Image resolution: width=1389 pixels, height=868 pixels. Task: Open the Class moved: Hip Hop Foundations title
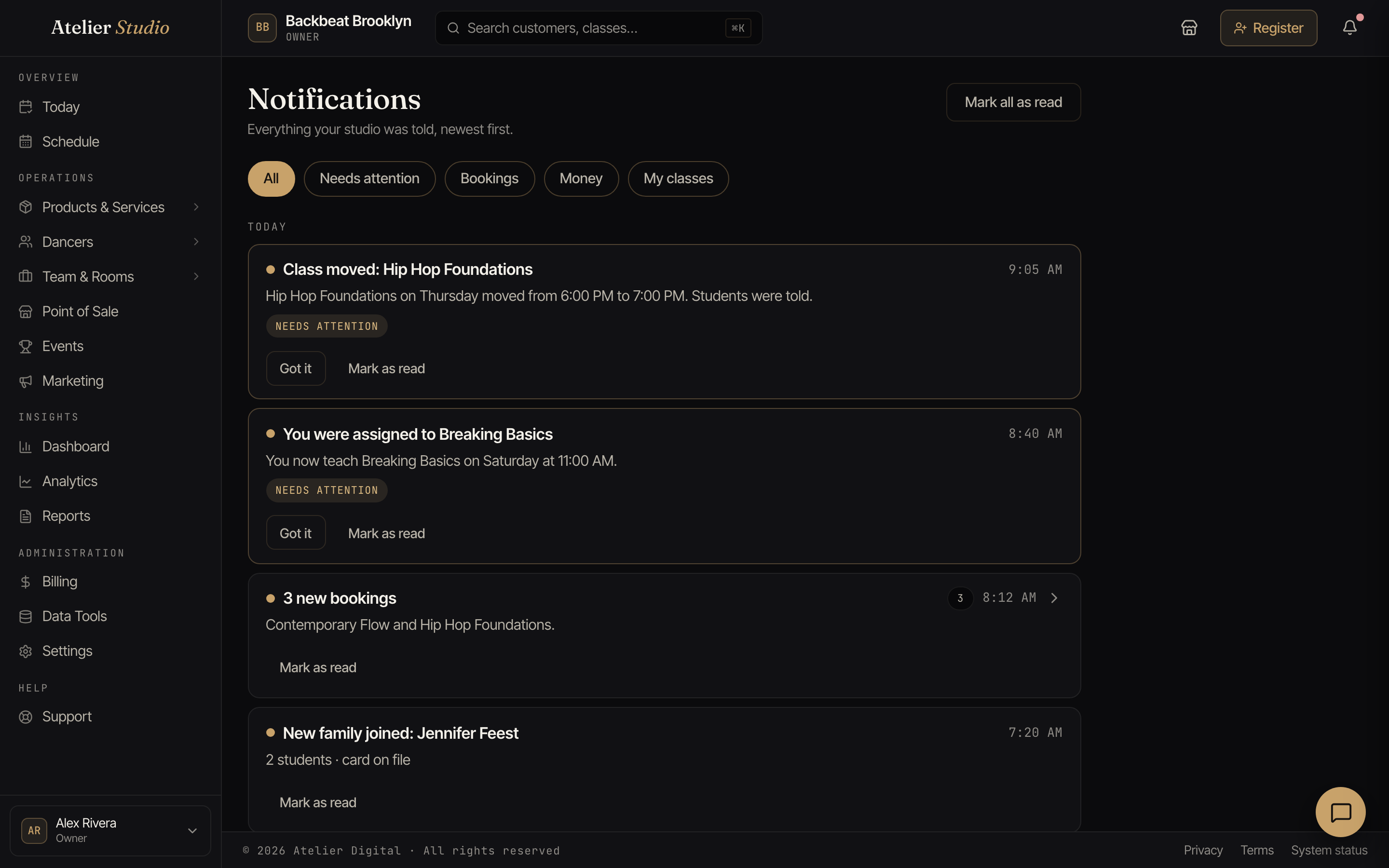[x=408, y=269]
